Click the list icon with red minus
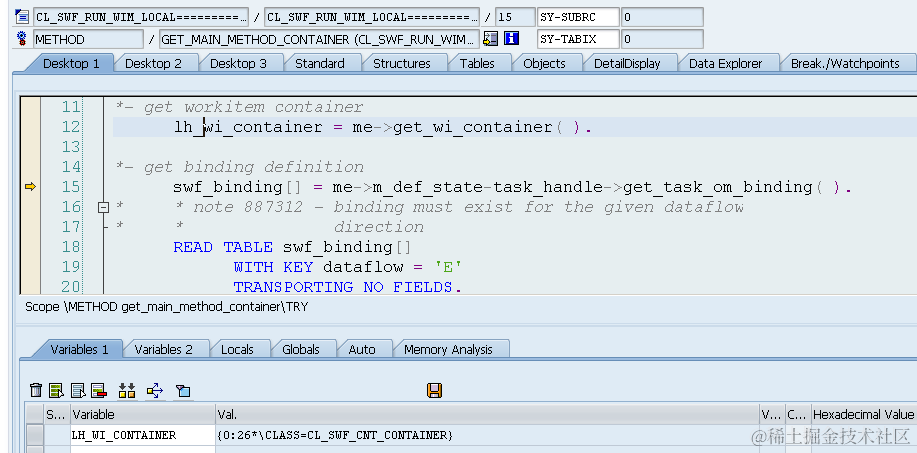Image resolution: width=917 pixels, height=453 pixels. point(98,390)
